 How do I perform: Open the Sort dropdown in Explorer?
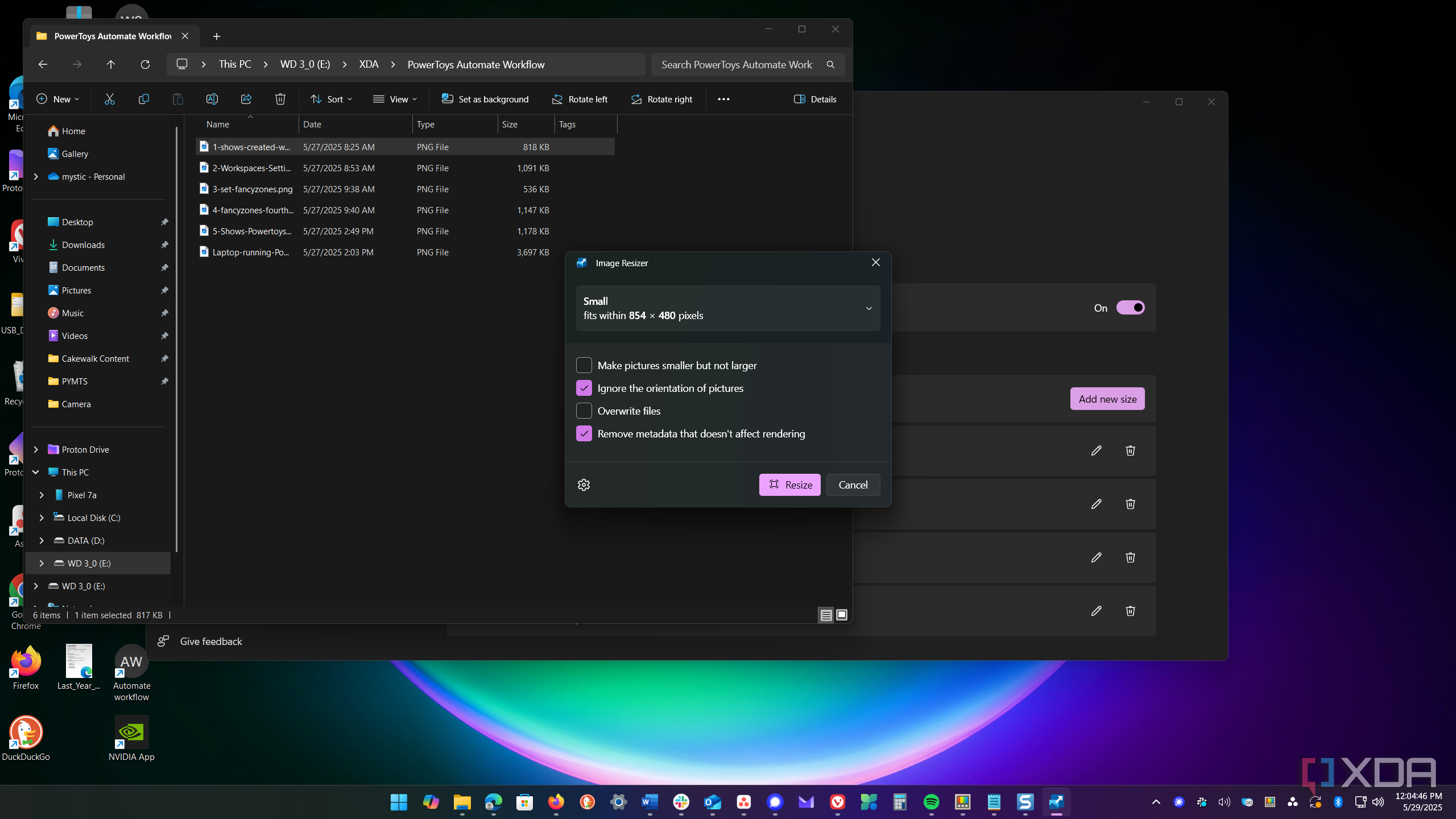(x=332, y=99)
